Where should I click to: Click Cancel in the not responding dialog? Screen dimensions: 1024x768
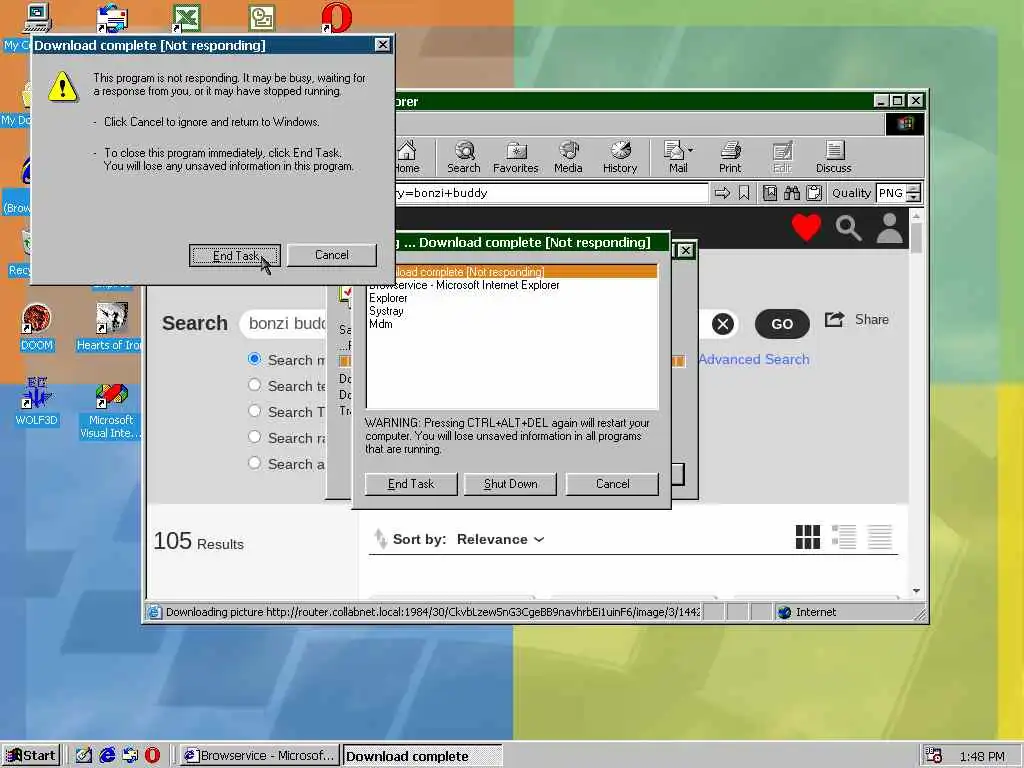coord(332,255)
